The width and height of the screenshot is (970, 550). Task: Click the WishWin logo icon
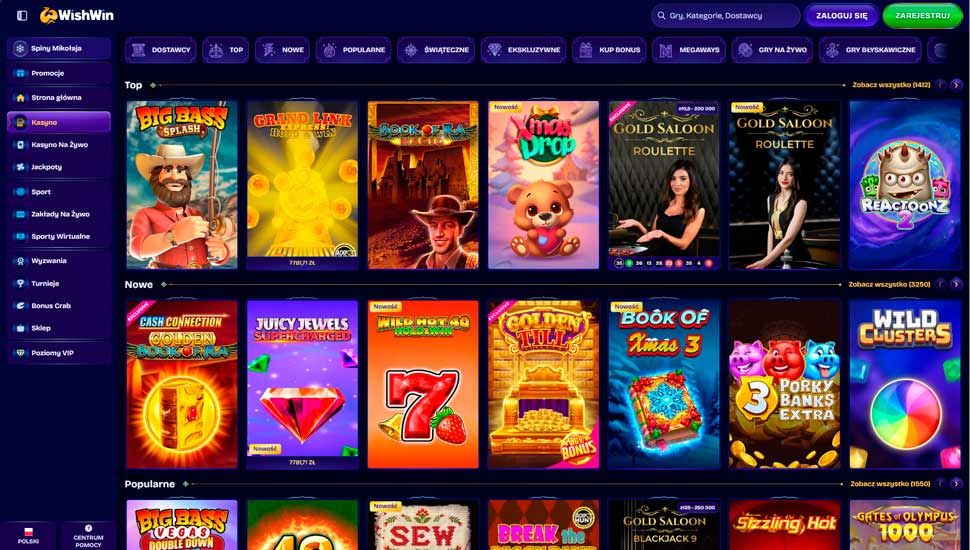click(48, 15)
